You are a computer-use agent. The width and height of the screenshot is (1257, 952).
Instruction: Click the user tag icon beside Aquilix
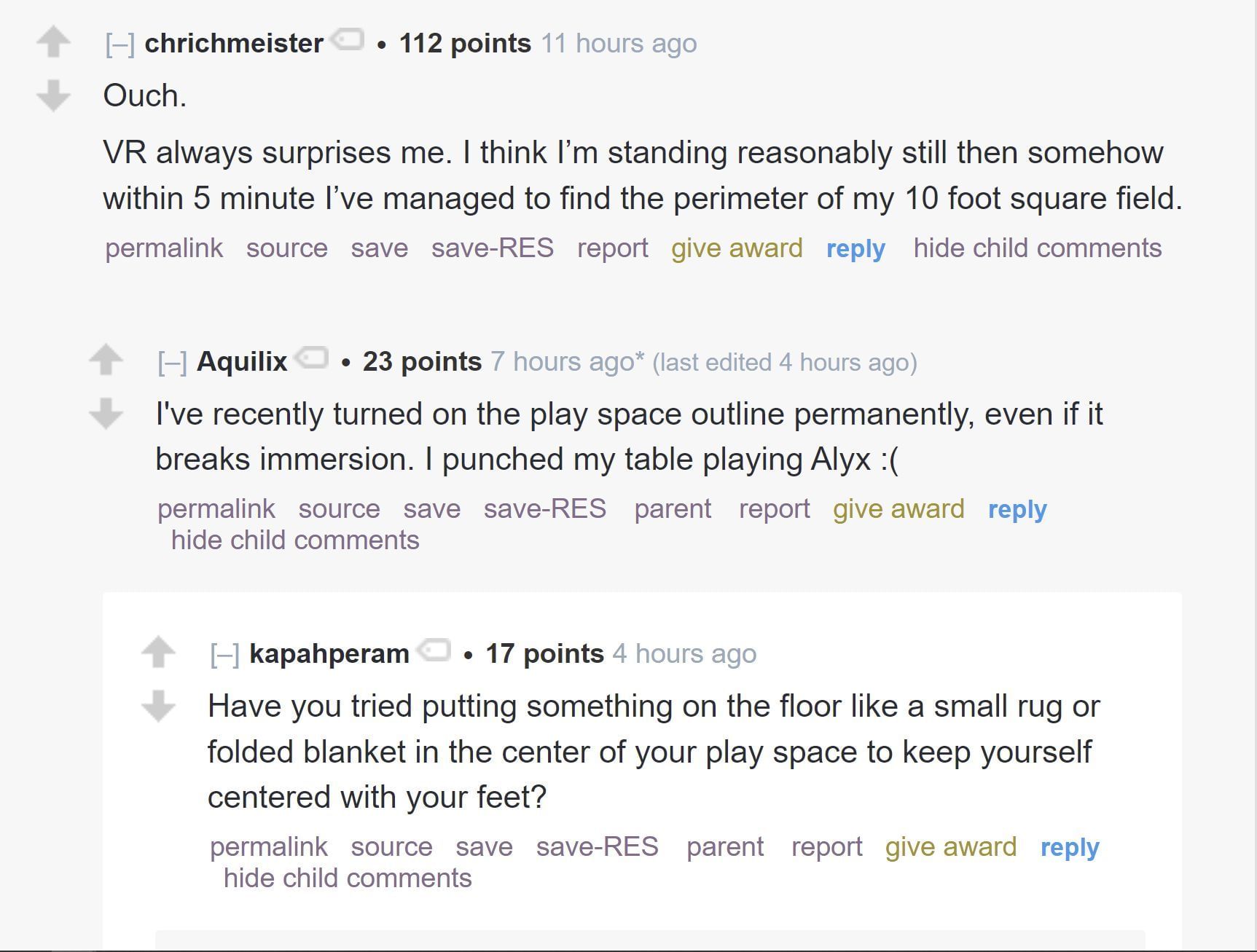click(x=313, y=358)
